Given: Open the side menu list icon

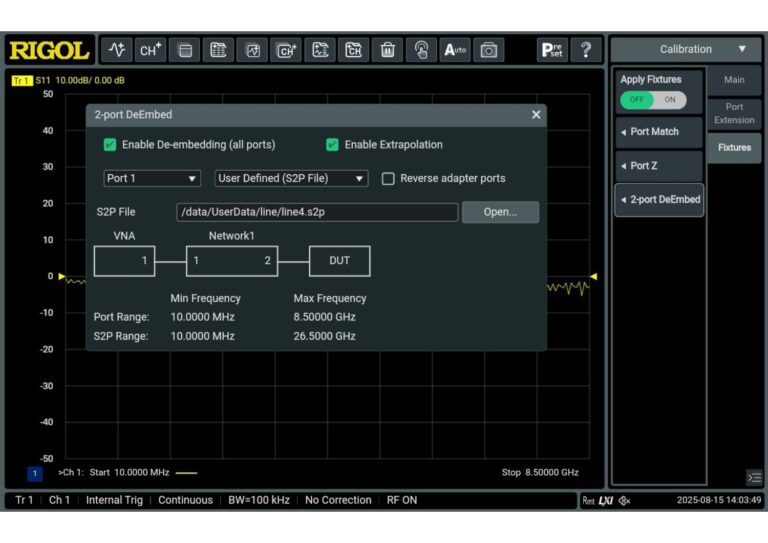Looking at the screenshot, I should (x=754, y=477).
